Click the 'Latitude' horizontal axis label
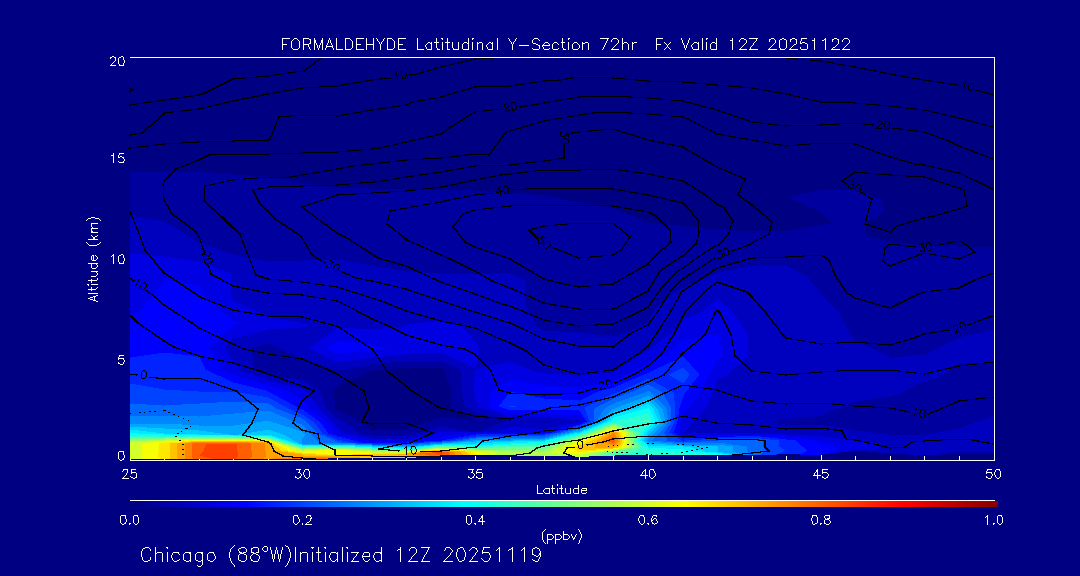 [562, 490]
